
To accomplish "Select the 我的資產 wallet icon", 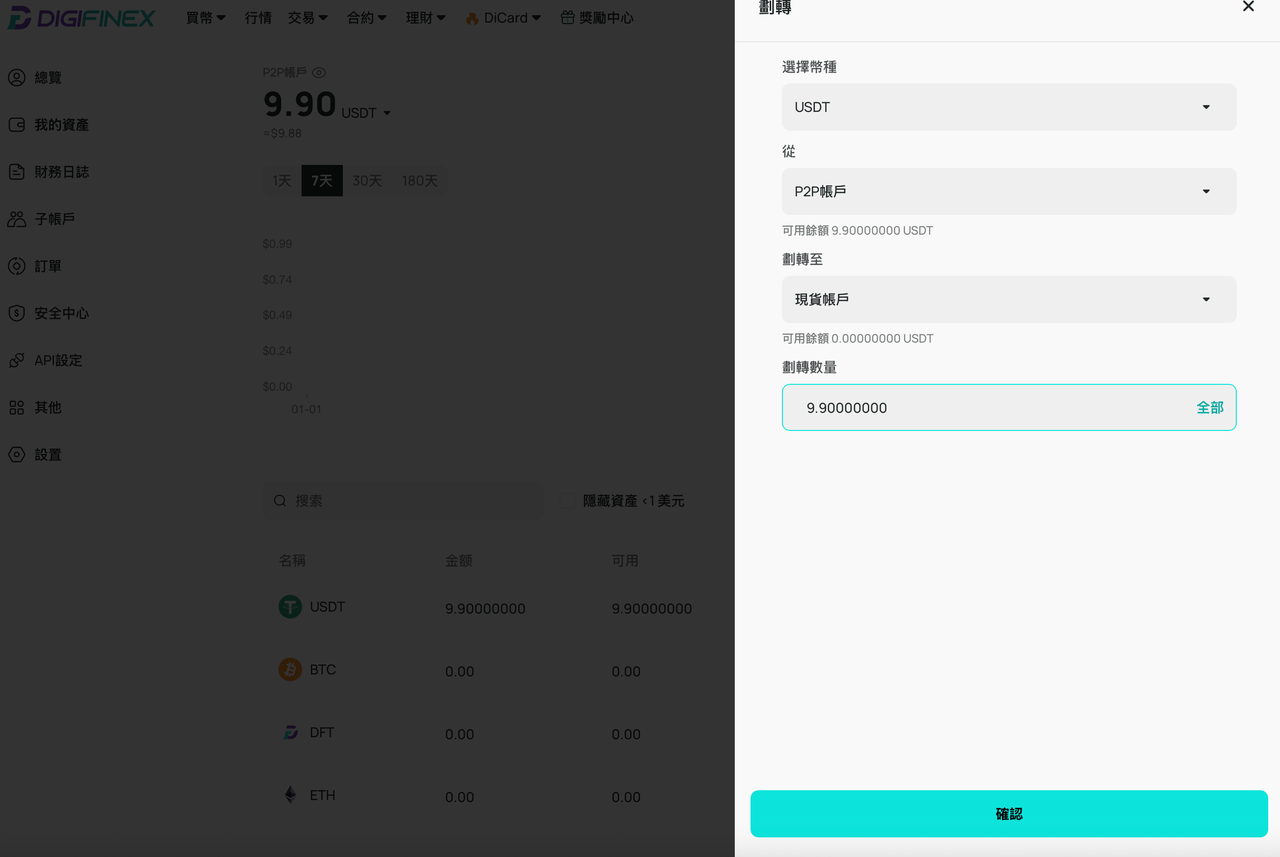I will coord(16,125).
